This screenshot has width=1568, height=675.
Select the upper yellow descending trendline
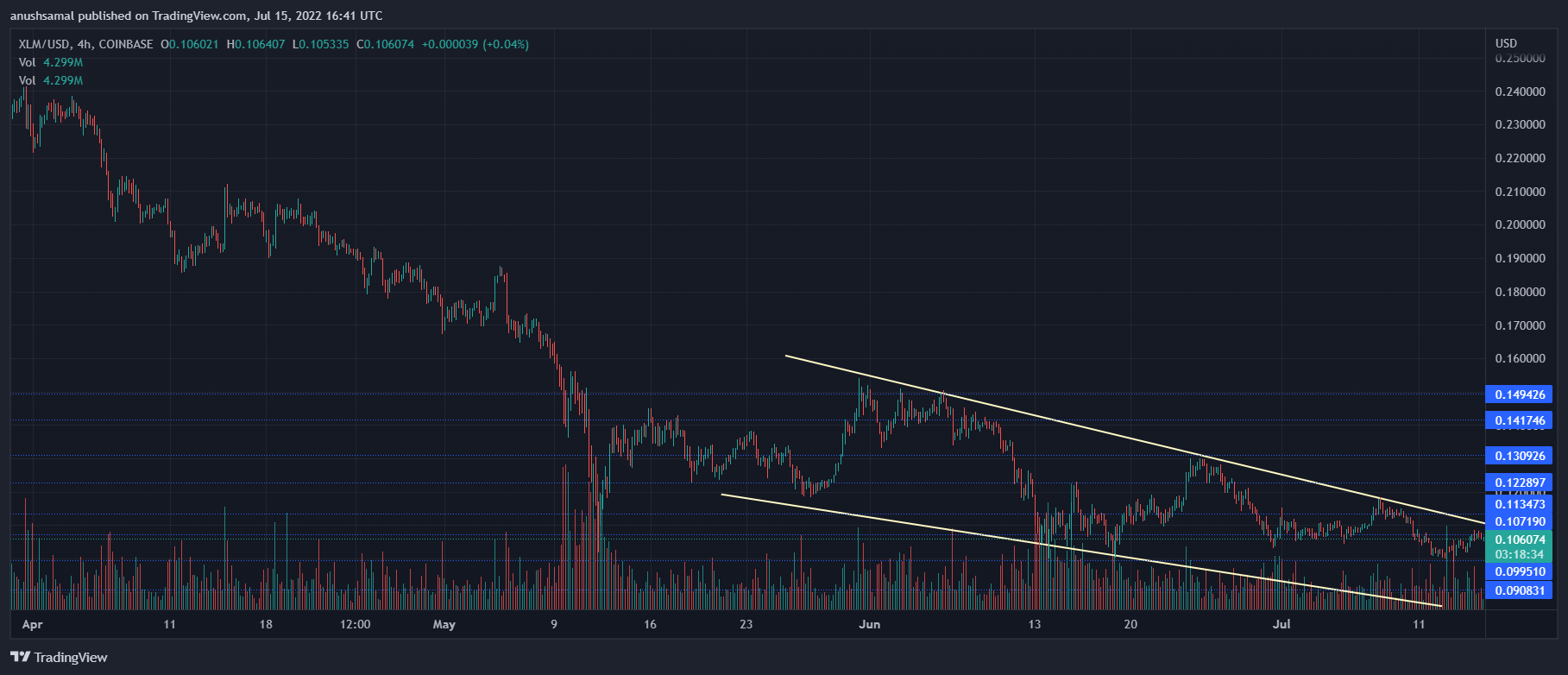1135,439
